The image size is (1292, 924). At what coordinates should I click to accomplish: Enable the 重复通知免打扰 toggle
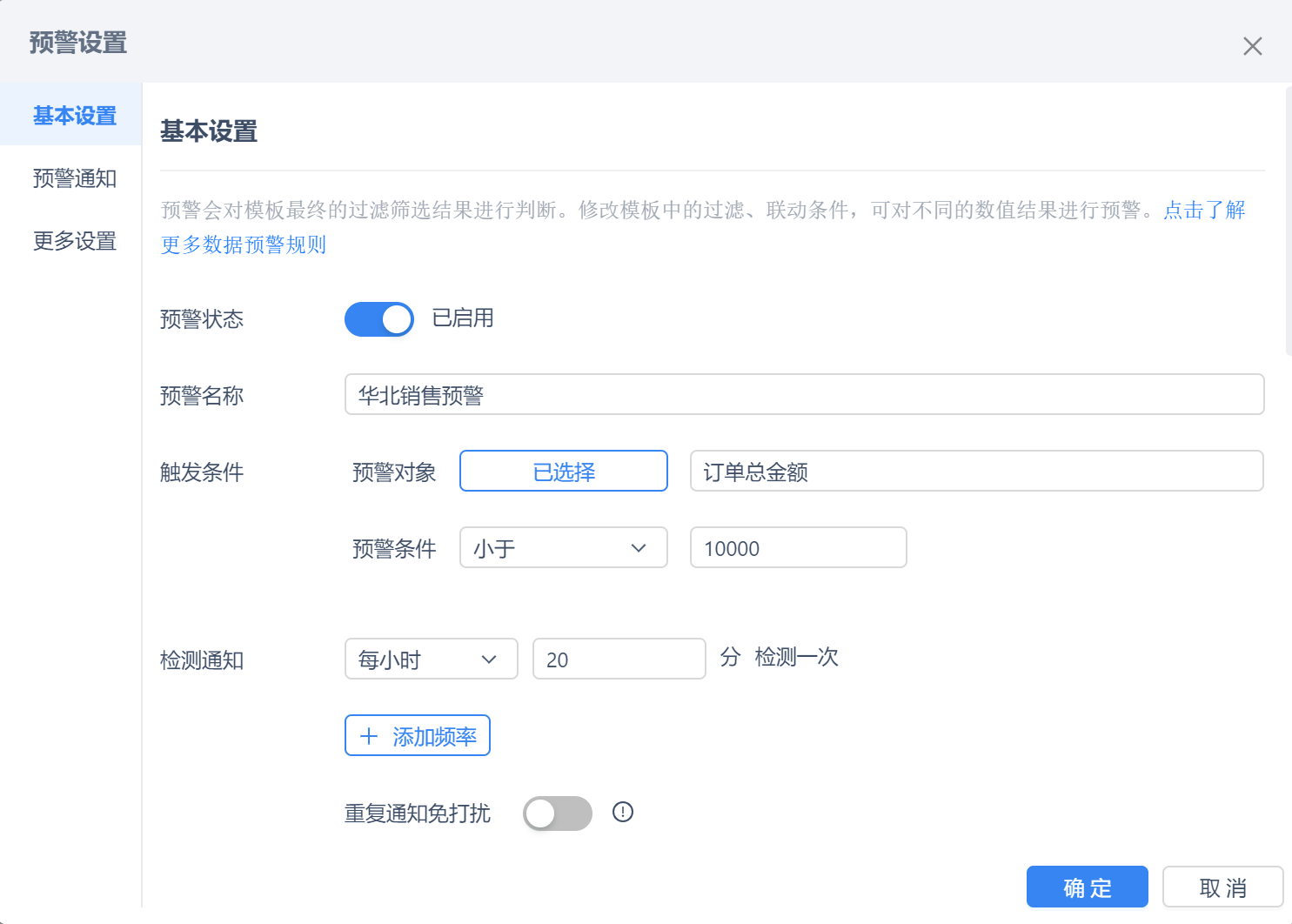point(557,814)
